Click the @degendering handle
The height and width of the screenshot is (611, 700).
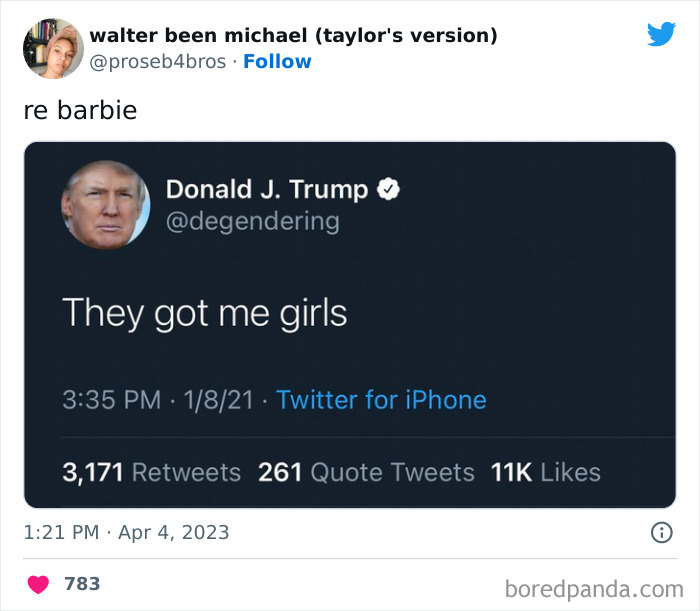pos(253,222)
